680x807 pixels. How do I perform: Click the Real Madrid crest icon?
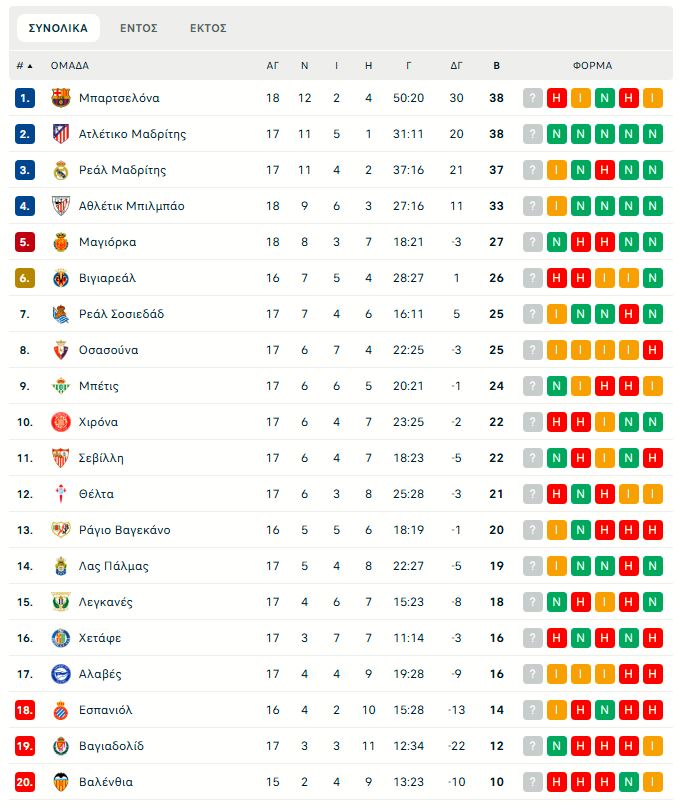(61, 170)
